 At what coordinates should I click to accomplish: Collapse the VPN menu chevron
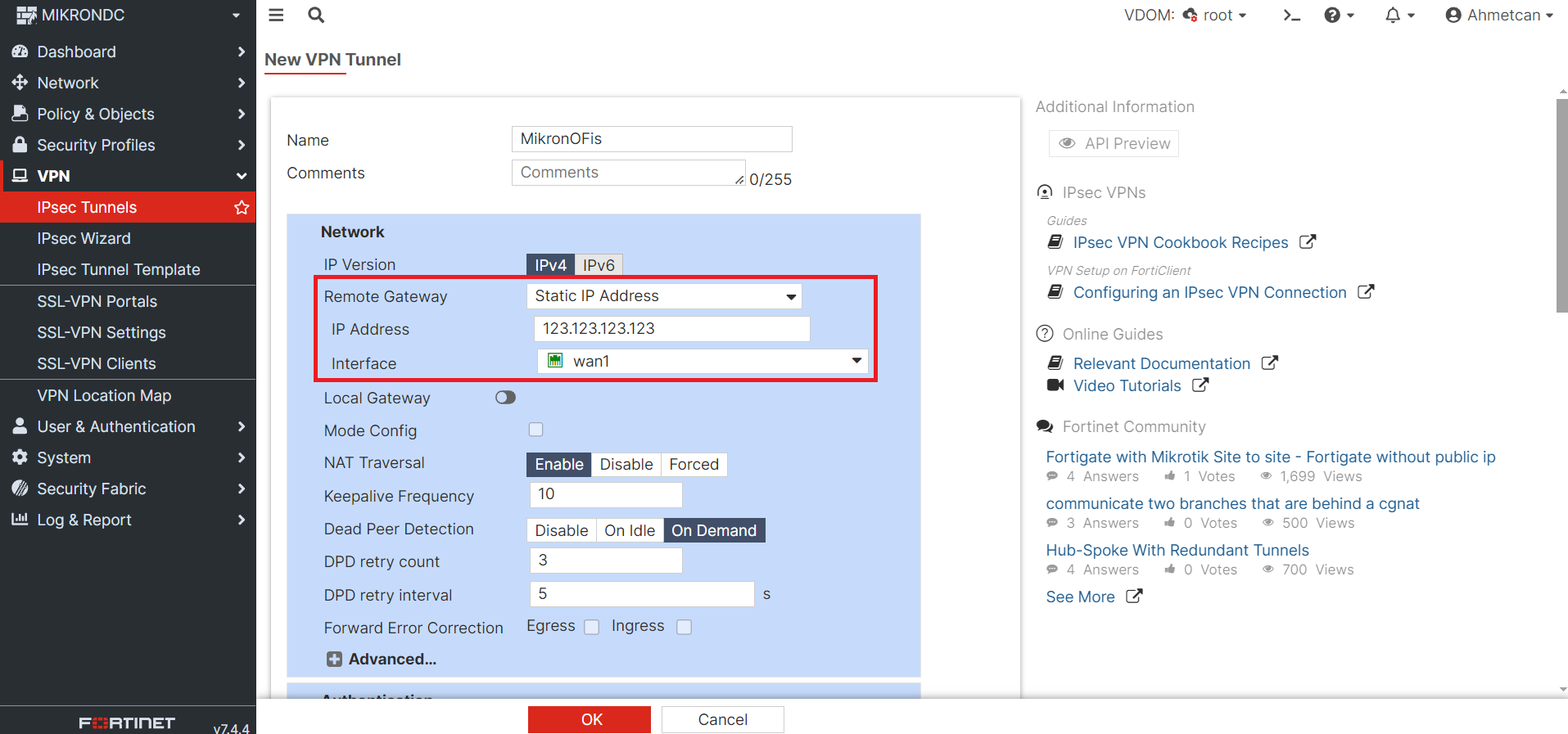tap(241, 176)
